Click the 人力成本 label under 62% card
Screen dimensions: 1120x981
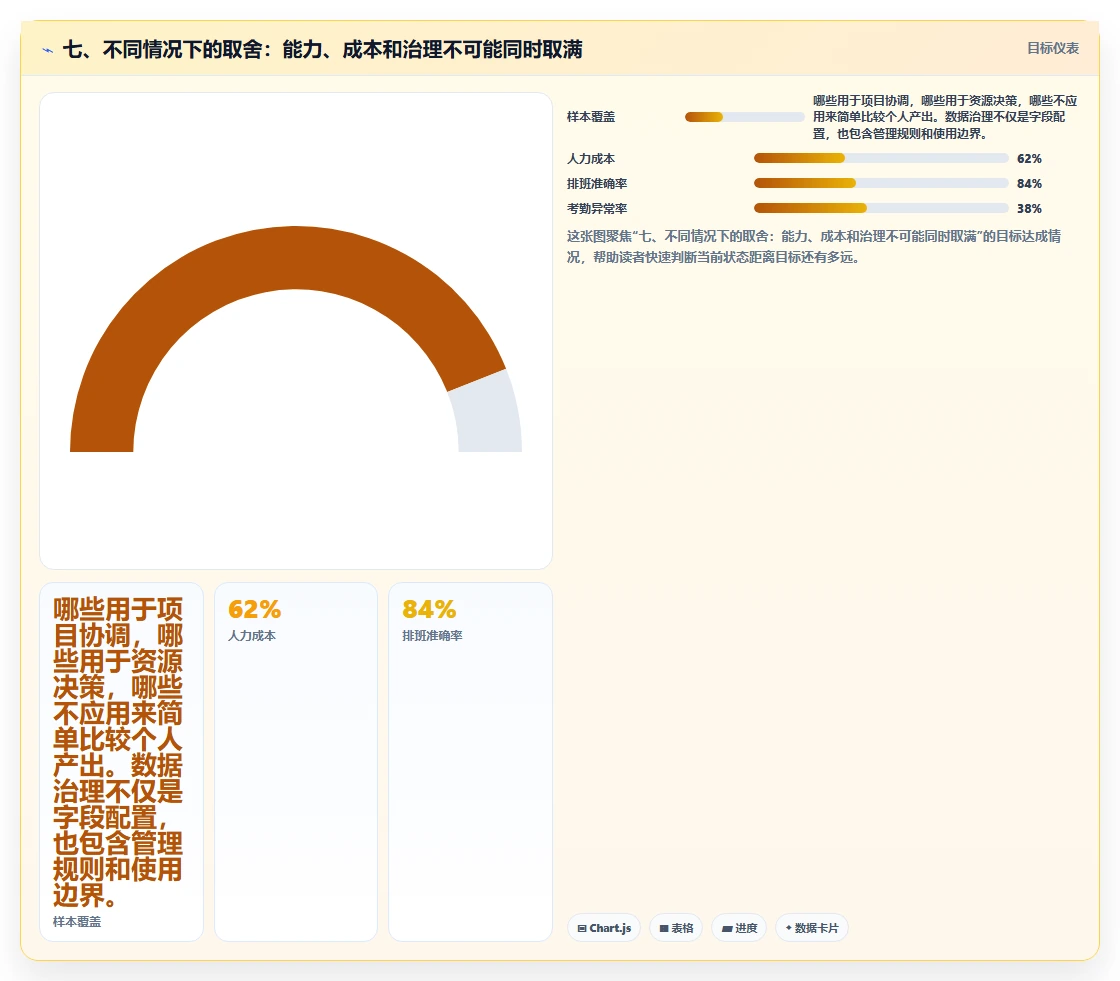tap(252, 636)
